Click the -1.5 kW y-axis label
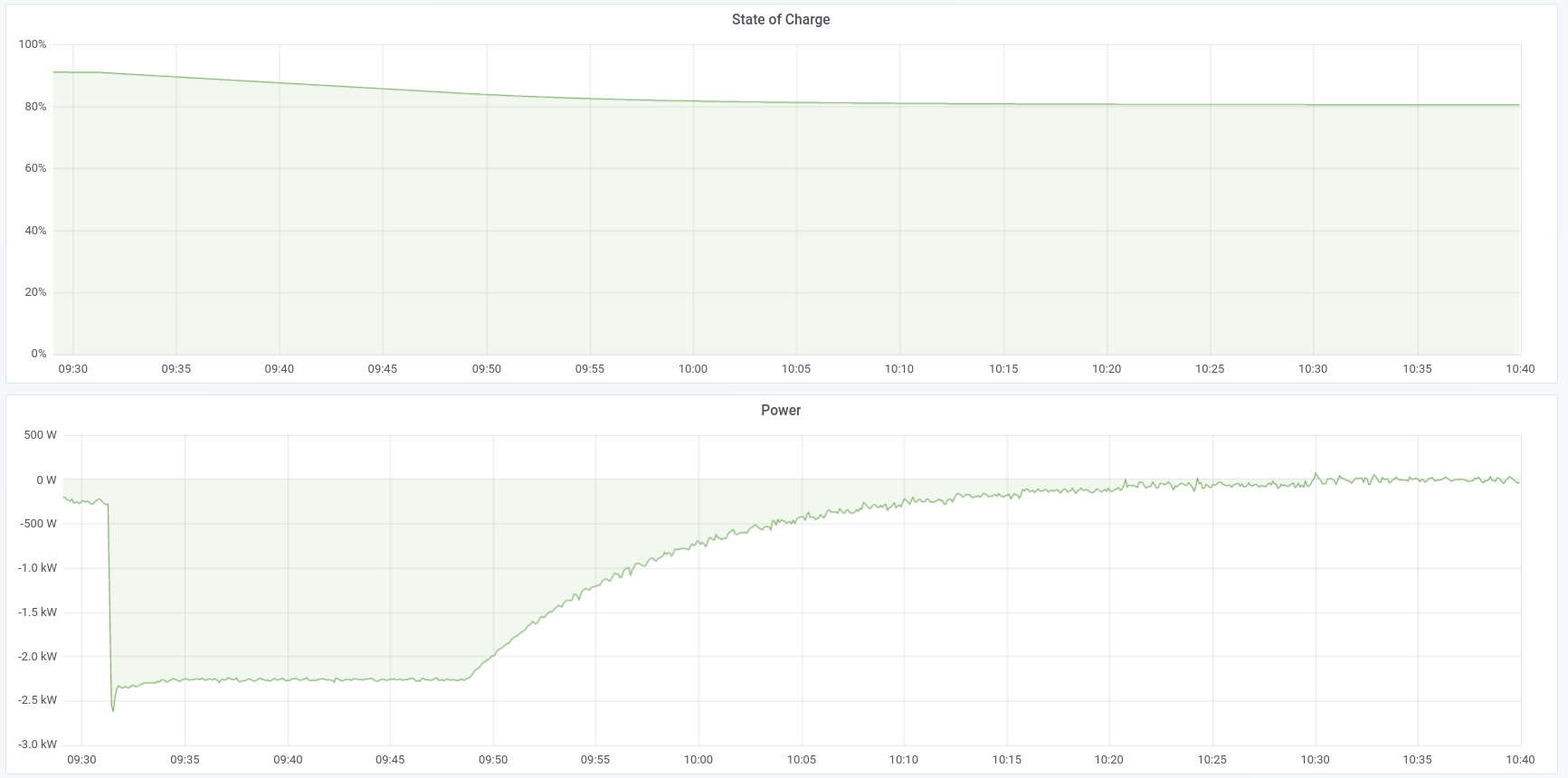 click(x=37, y=612)
